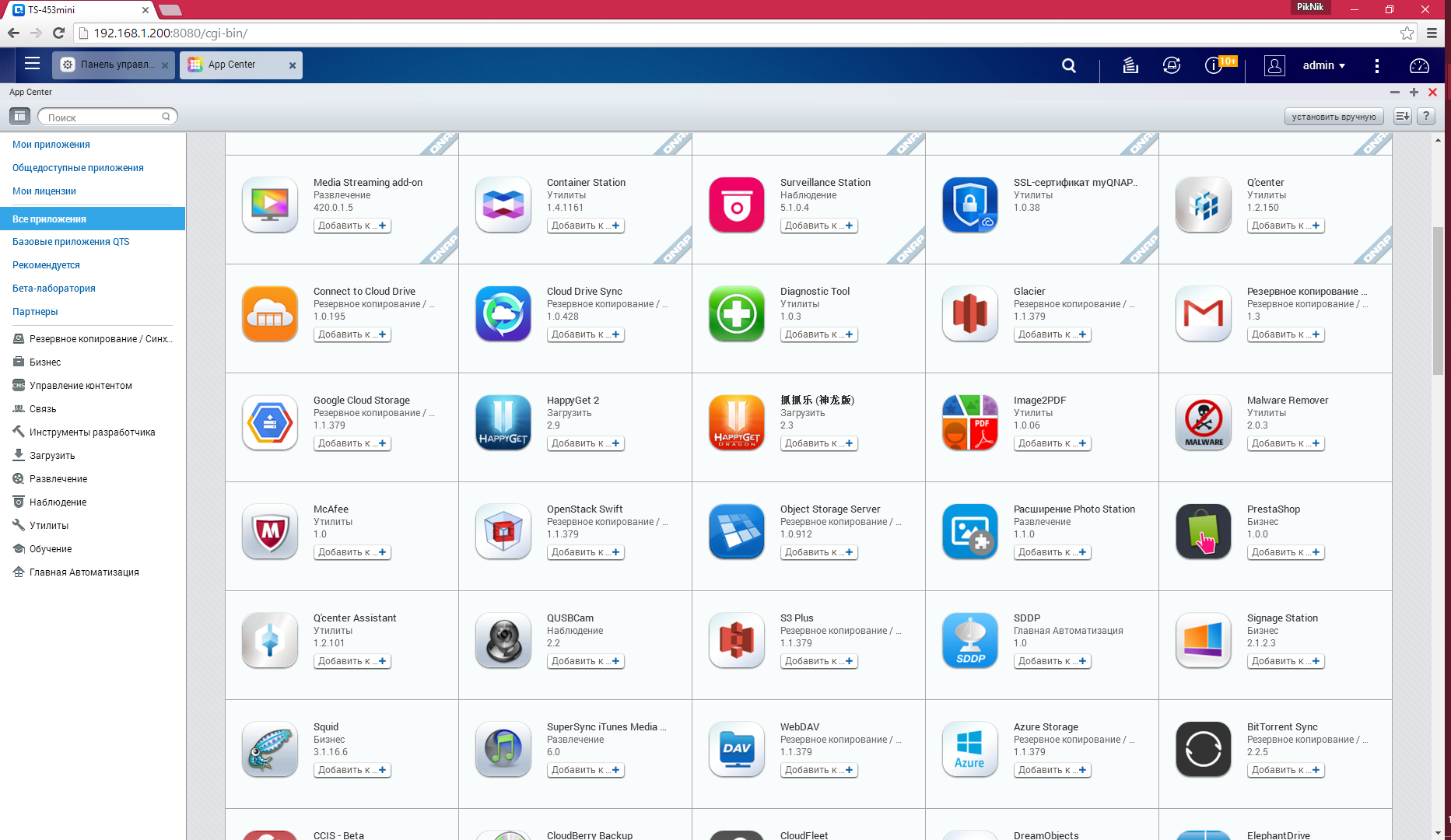Screen dimensions: 1451x840
Task: Click the Container Station app icon
Action: point(503,205)
